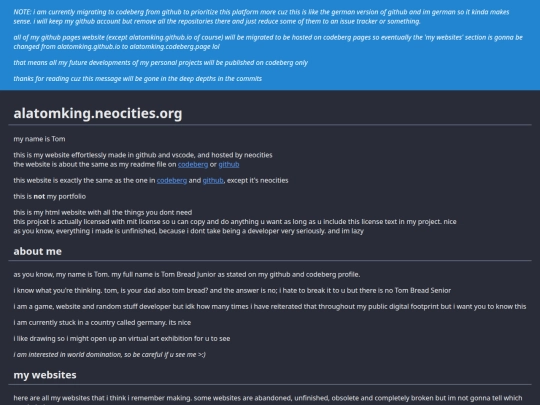Follow the codeberg link in 'exactly the same' sentence
The image size is (540, 405).
click(x=172, y=180)
